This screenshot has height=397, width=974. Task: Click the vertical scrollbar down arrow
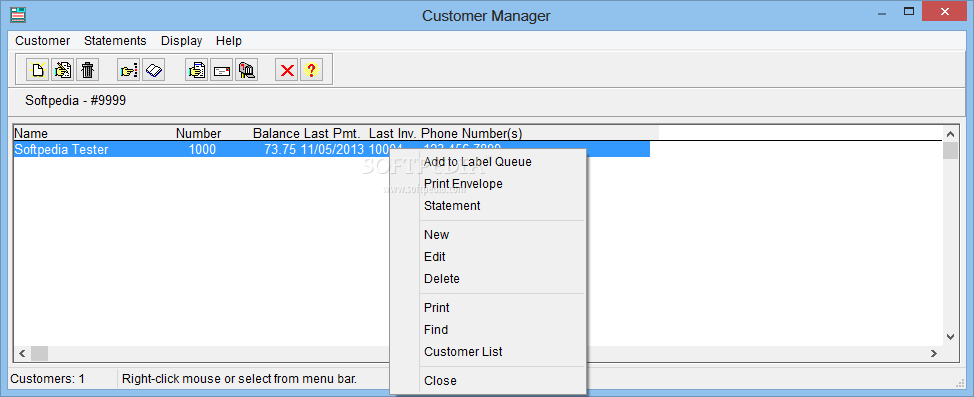click(950, 337)
